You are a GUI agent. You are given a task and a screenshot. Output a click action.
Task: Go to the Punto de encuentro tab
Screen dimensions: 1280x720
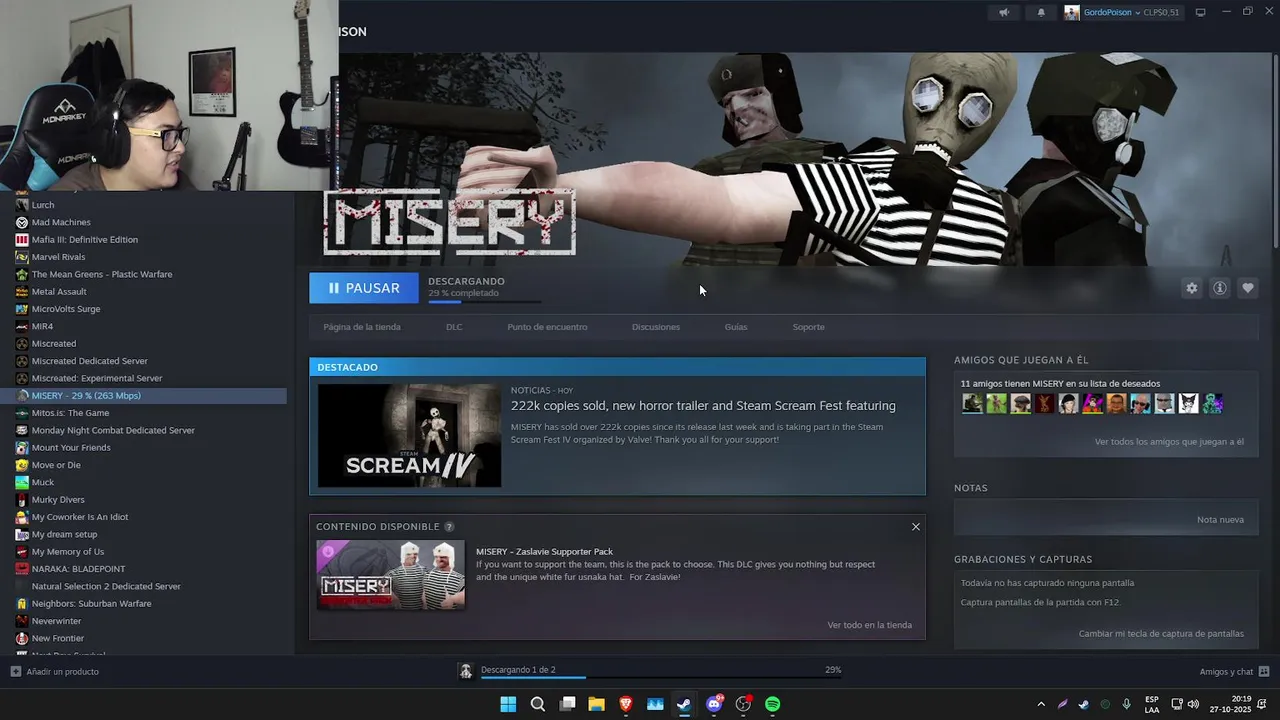tap(547, 327)
